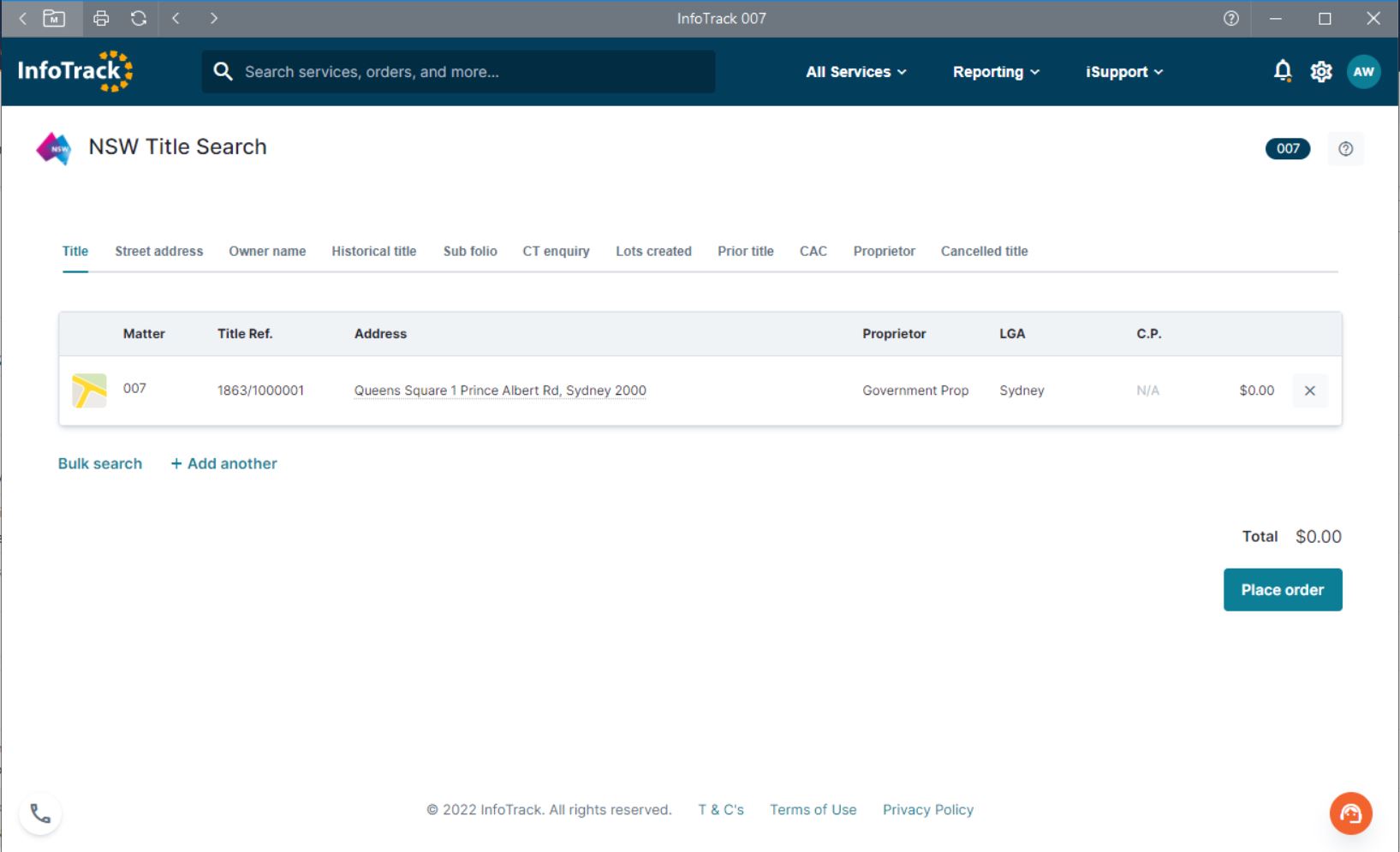
Task: Click the refresh icon
Action: [x=139, y=18]
